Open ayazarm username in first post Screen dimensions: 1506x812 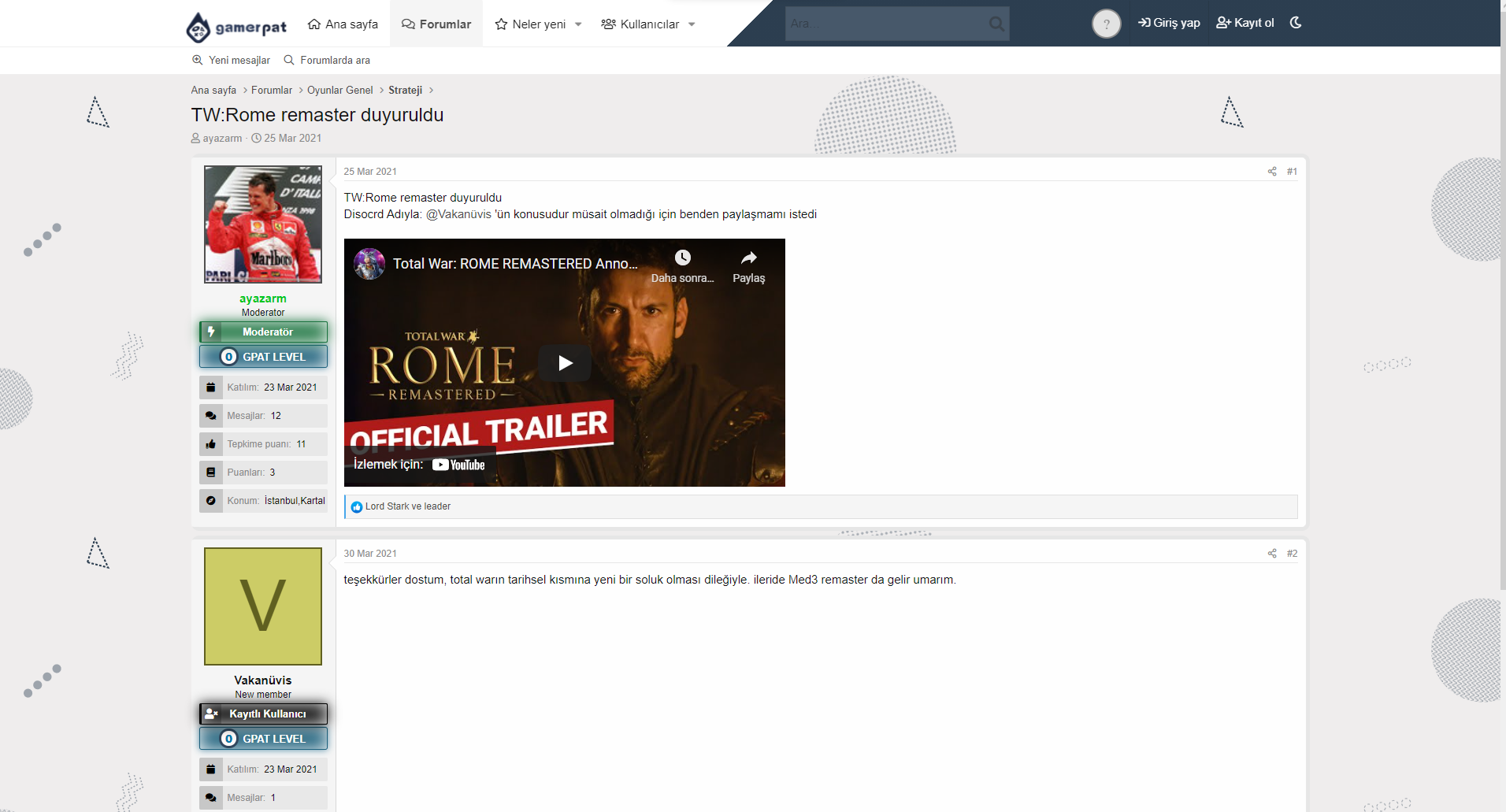point(263,298)
